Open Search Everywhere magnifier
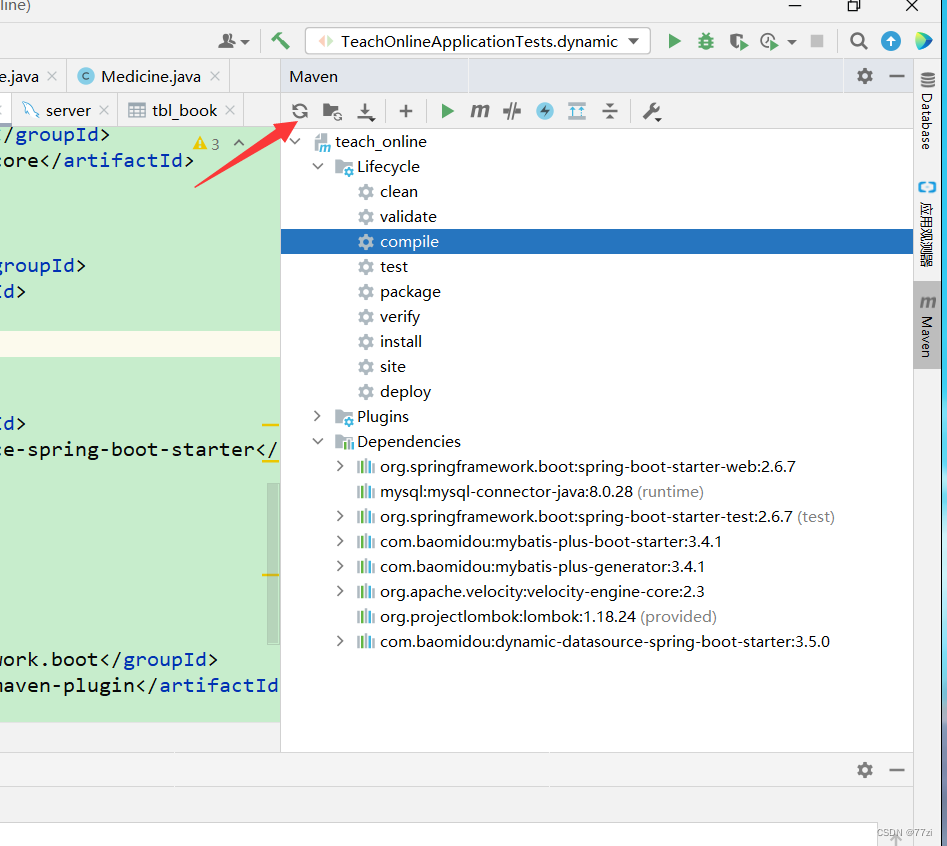Viewport: 947px width, 846px height. tap(858, 41)
